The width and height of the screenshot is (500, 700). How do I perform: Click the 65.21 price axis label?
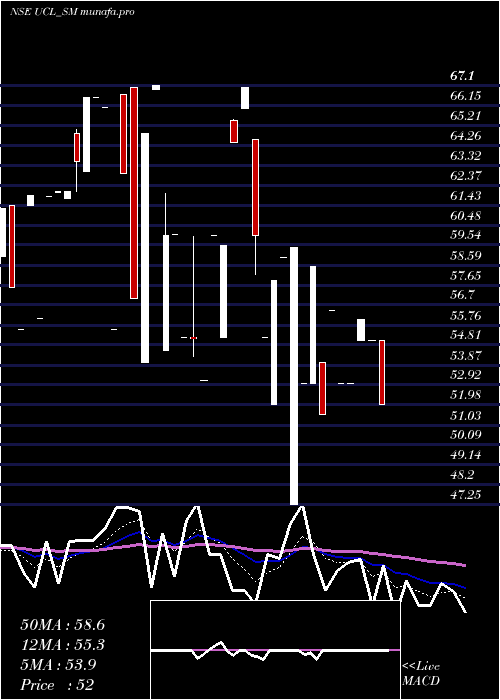tap(466, 116)
